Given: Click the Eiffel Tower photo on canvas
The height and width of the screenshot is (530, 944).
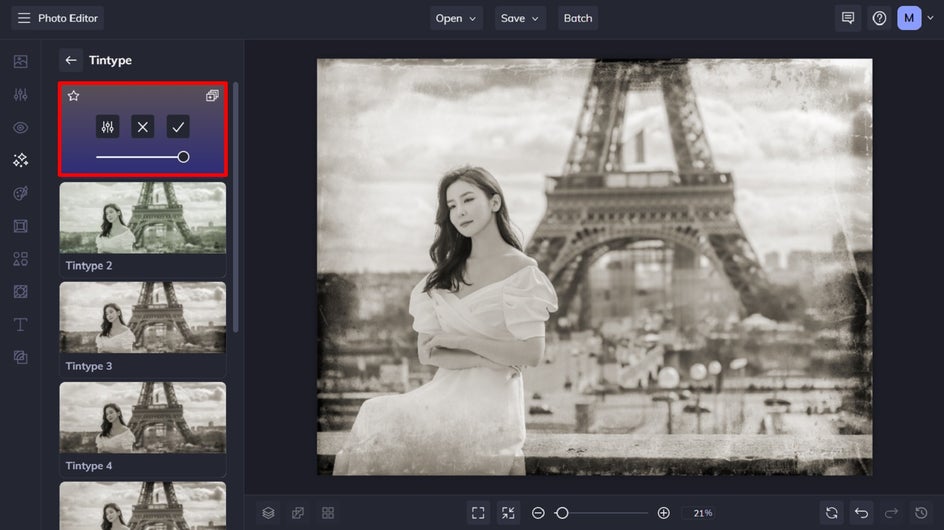Looking at the screenshot, I should [595, 267].
